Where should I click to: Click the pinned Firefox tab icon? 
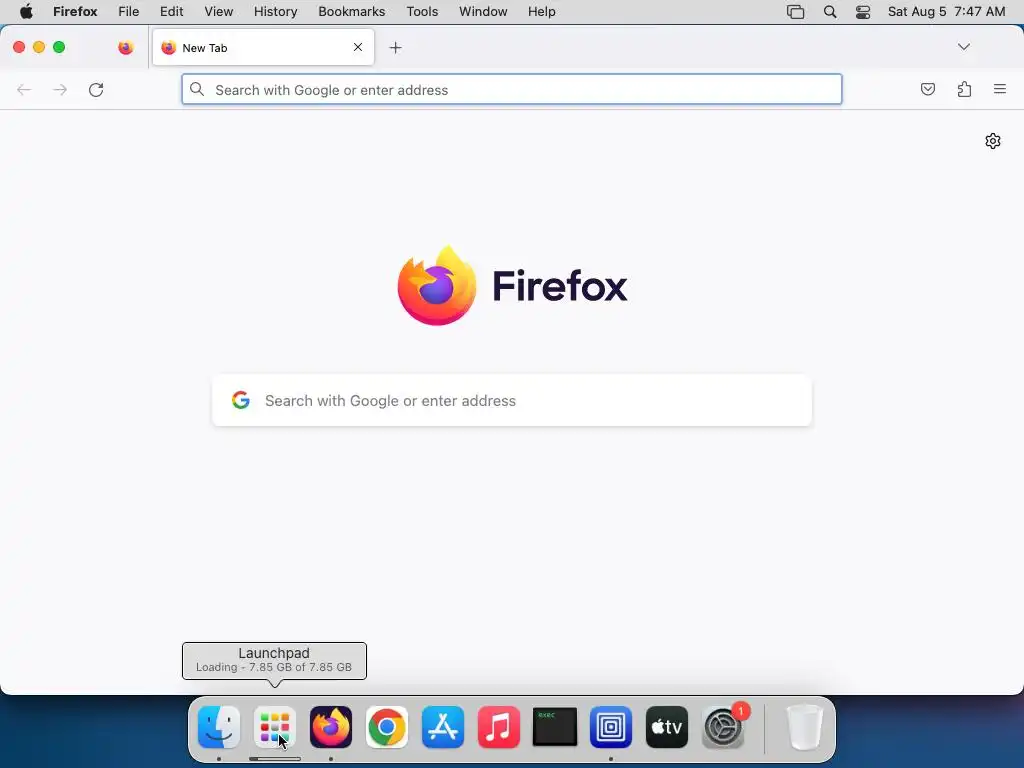[x=125, y=48]
